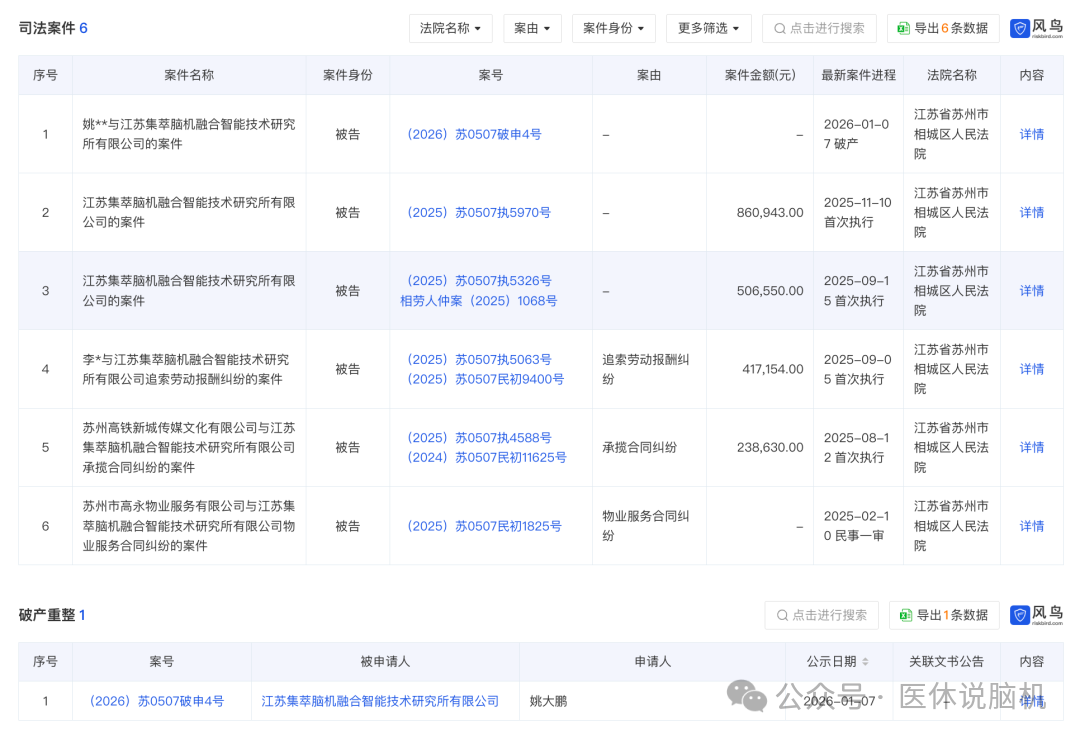Image resolution: width=1080 pixels, height=739 pixels.
Task: Expand the 案由 filter dropdown
Action: click(x=532, y=28)
